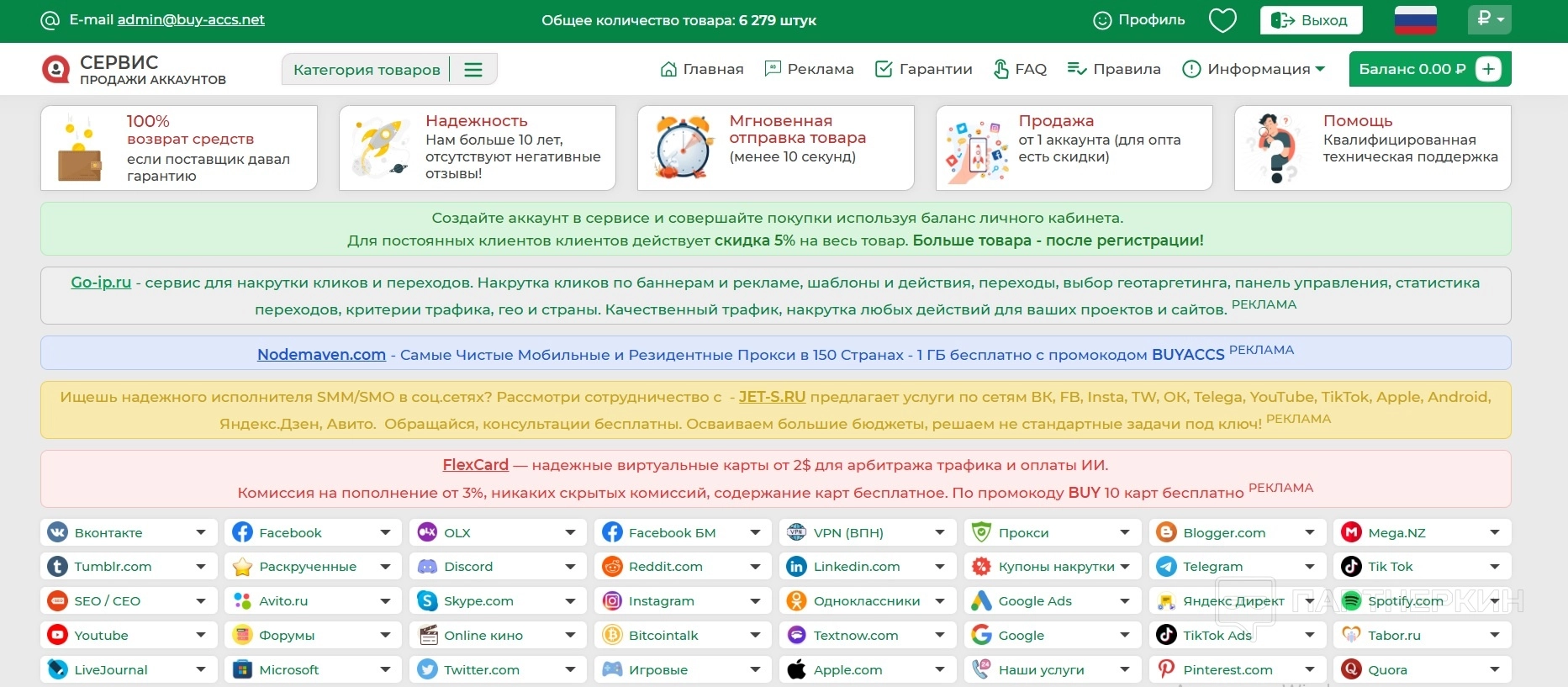Click the Discord icon
Image resolution: width=1568 pixels, height=687 pixels.
[x=427, y=567]
